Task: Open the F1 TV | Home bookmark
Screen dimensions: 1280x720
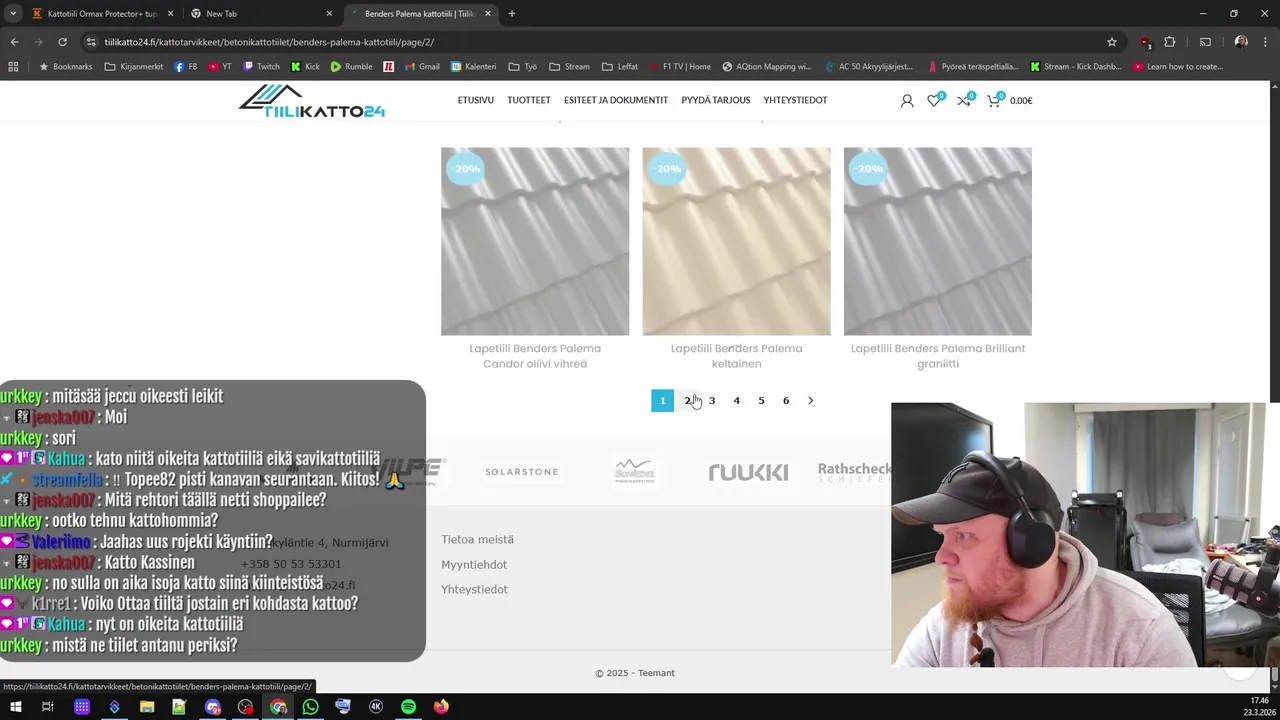Action: (679, 67)
